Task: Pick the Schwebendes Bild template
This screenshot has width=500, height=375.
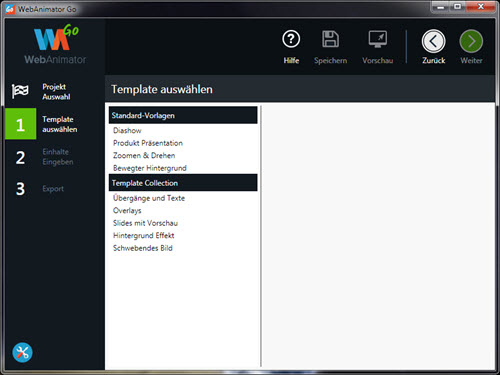Action: (x=142, y=248)
